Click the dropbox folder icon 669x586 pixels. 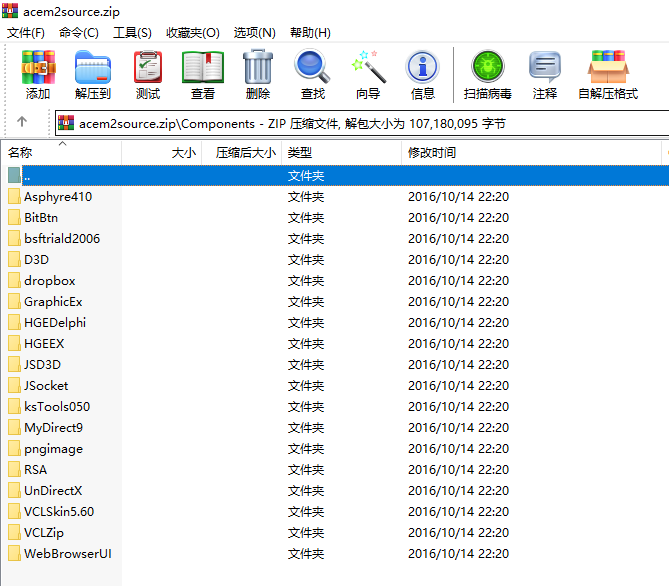coord(14,280)
